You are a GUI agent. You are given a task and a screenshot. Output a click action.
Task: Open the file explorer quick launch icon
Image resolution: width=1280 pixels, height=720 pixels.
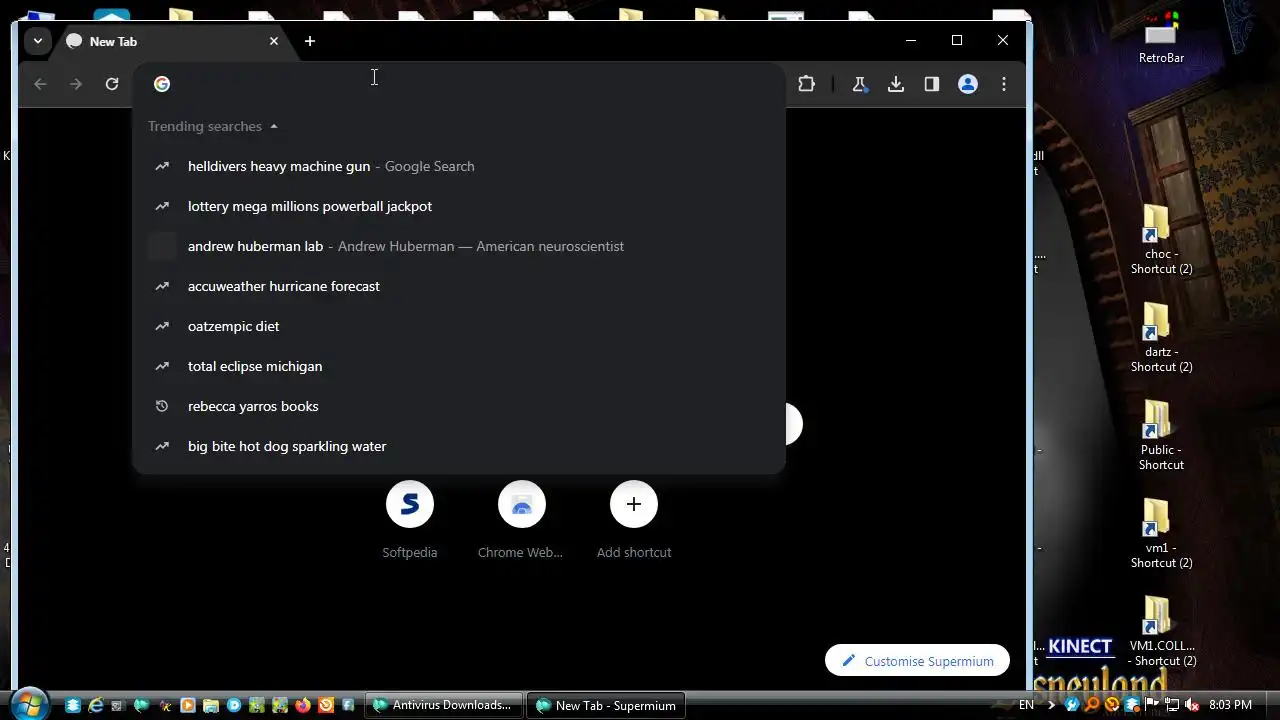tap(210, 705)
